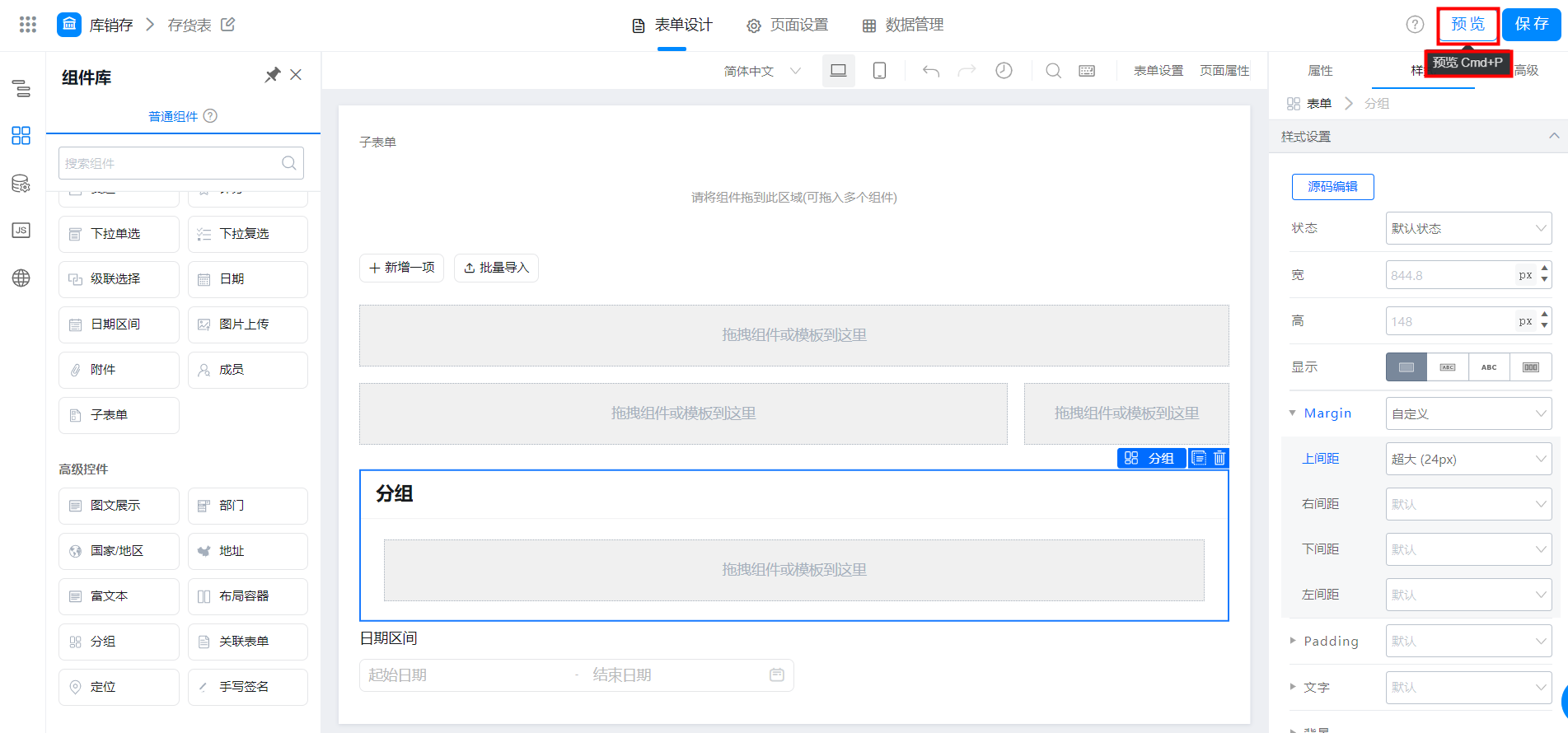The width and height of the screenshot is (1568, 733).
Task: Redo the last action
Action: (x=967, y=71)
